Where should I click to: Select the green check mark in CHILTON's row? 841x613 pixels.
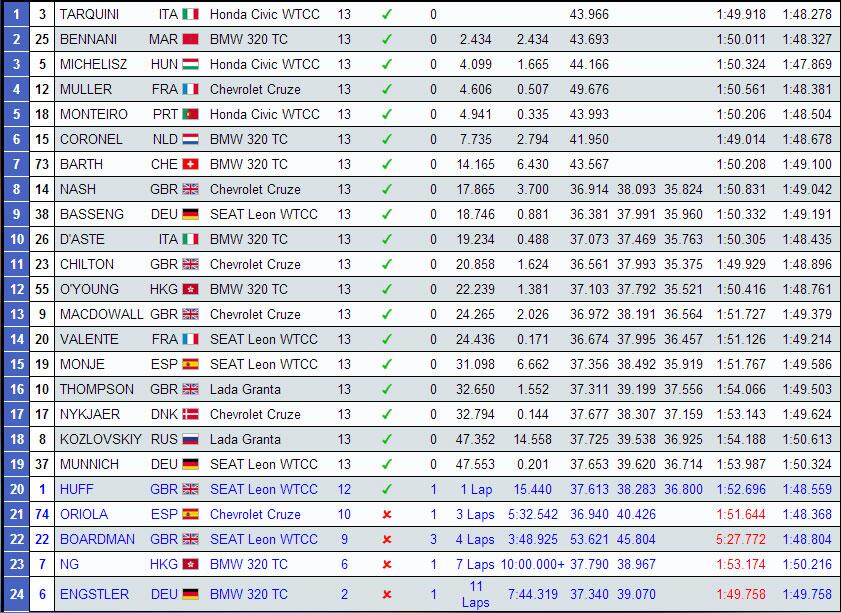pos(387,264)
